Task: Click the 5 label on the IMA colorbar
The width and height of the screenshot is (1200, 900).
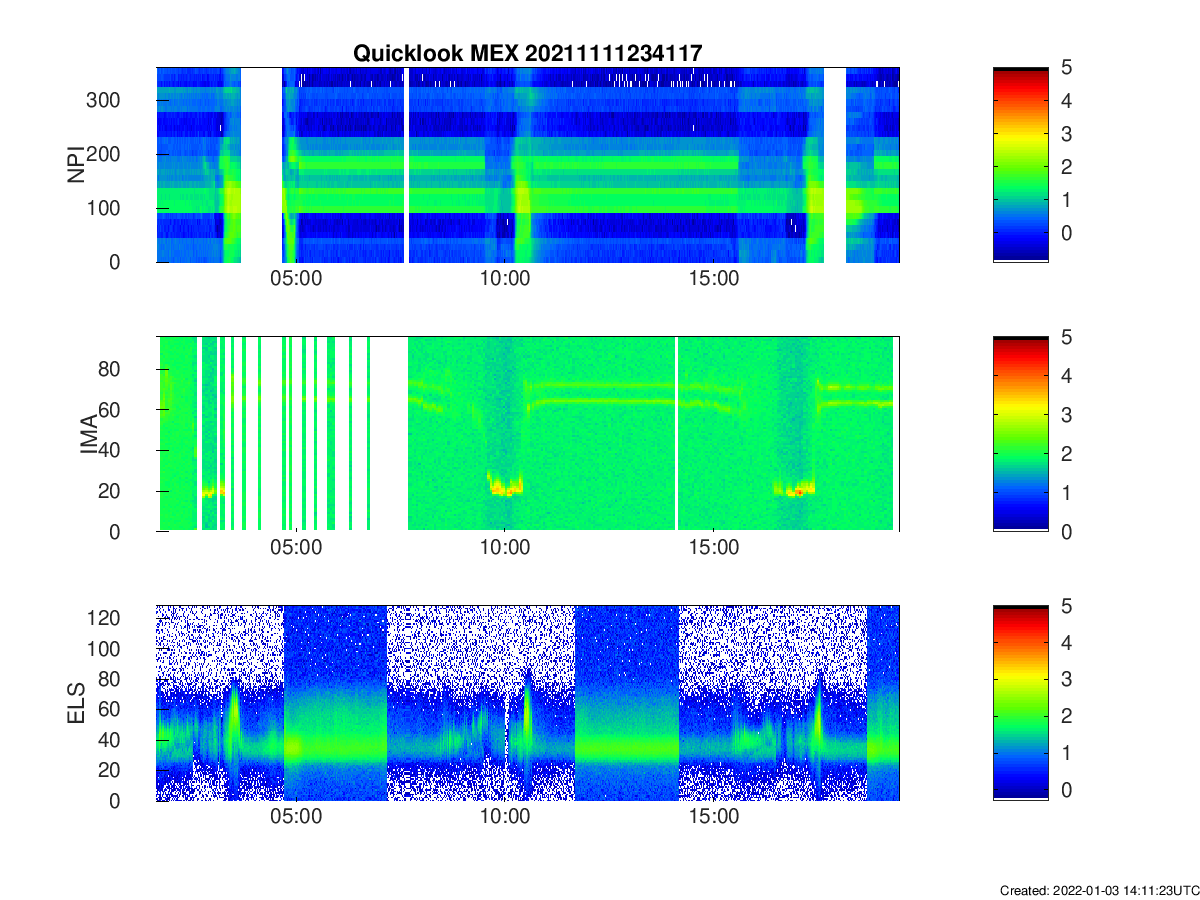Action: pyautogui.click(x=1066, y=337)
